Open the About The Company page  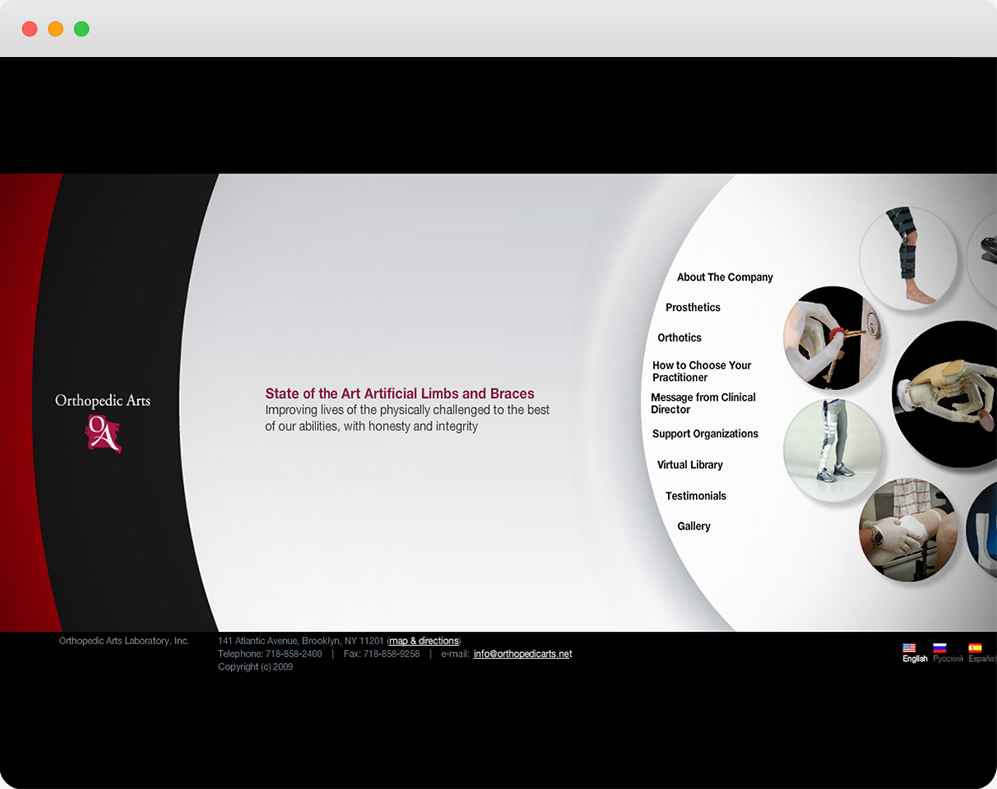pos(724,277)
